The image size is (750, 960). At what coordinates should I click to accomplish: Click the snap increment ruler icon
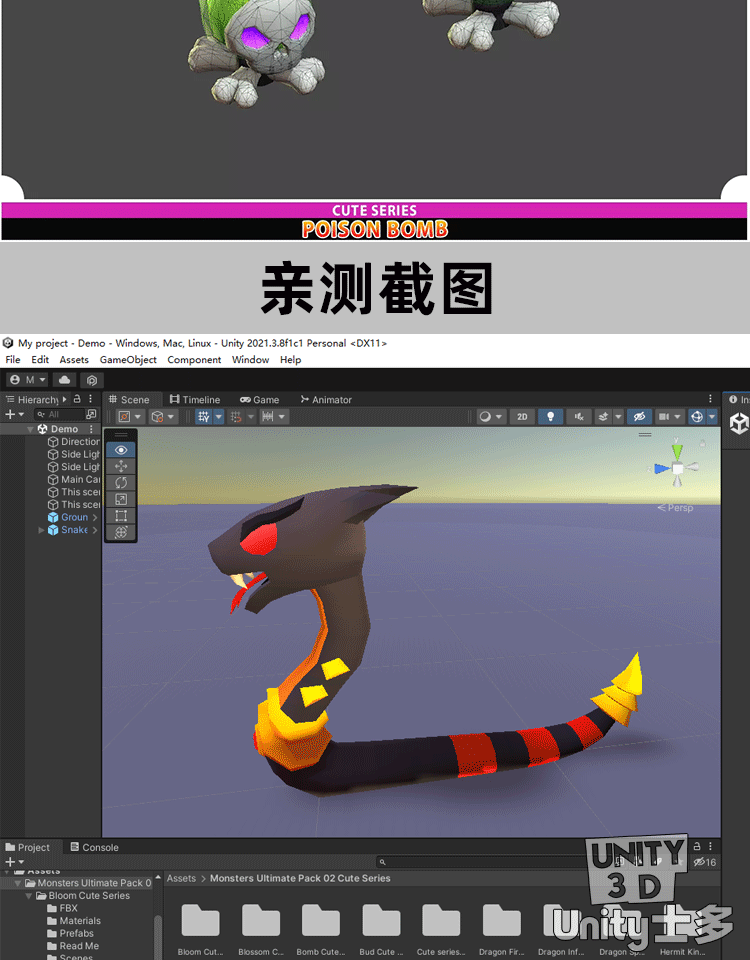268,417
